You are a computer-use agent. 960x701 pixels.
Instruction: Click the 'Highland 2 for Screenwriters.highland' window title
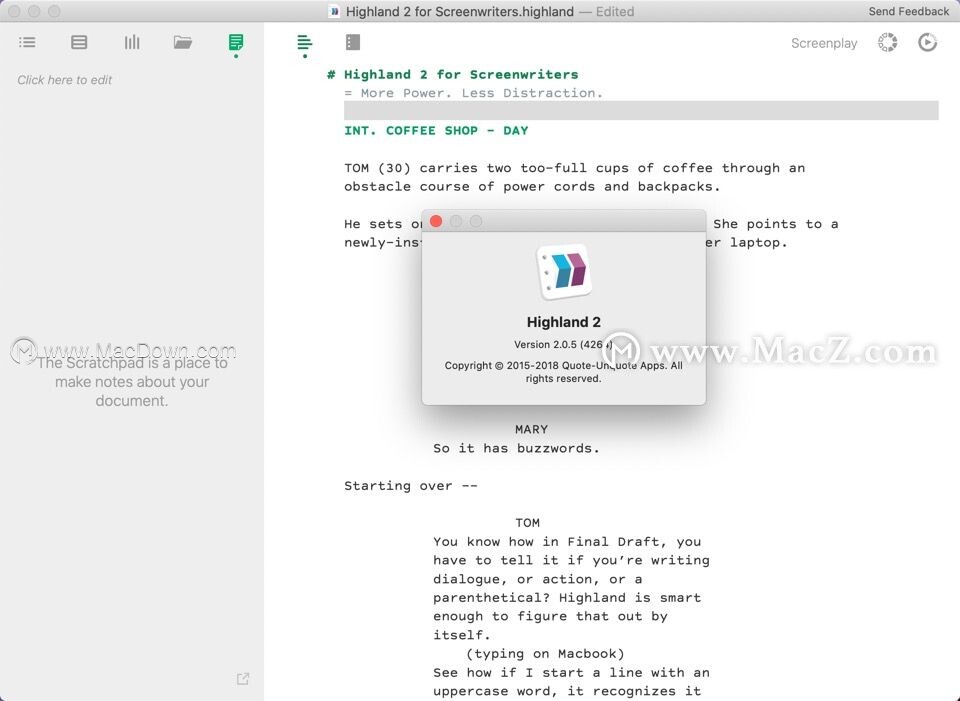pos(460,11)
